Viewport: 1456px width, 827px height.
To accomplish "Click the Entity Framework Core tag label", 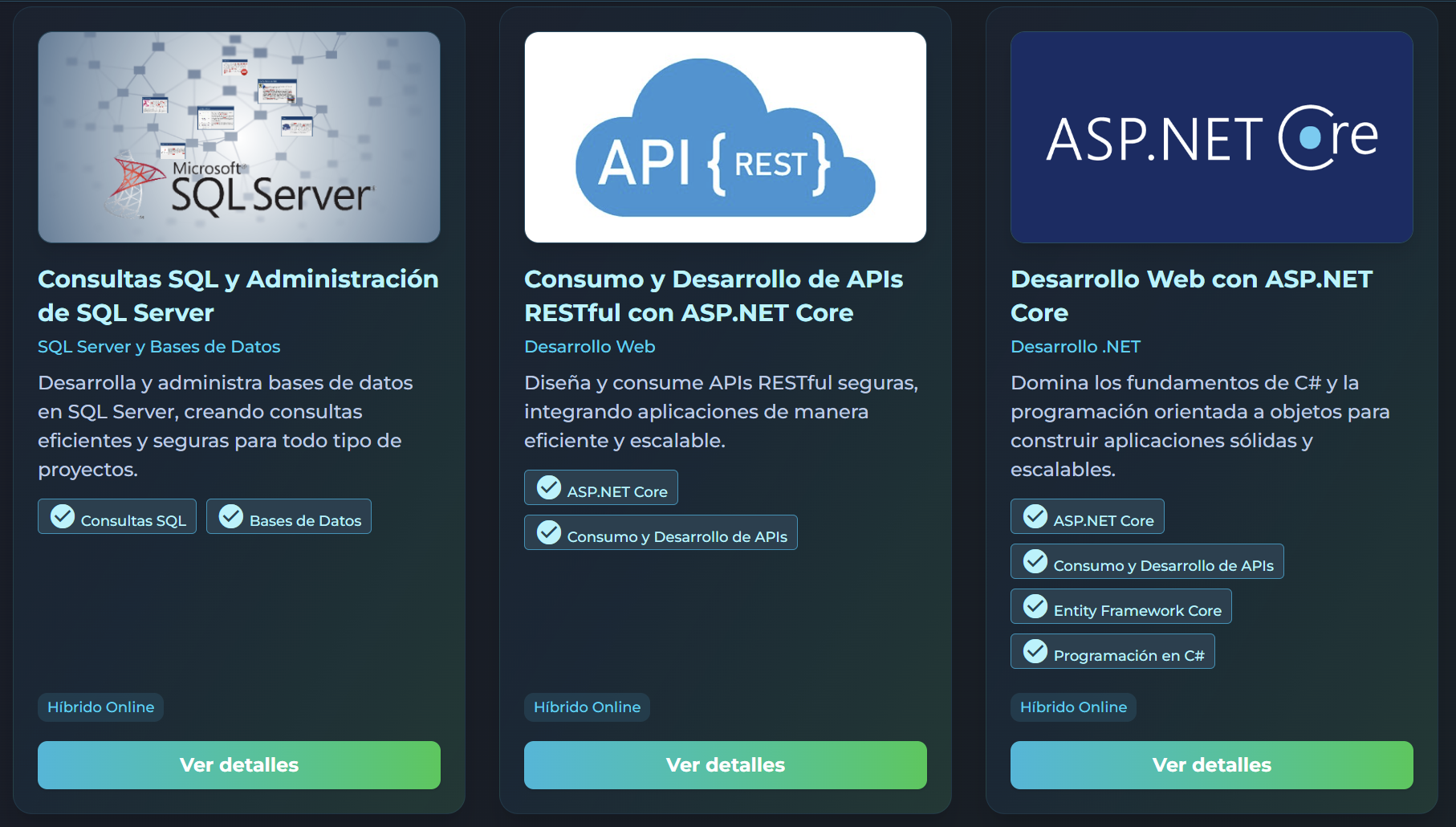I will point(1137,611).
